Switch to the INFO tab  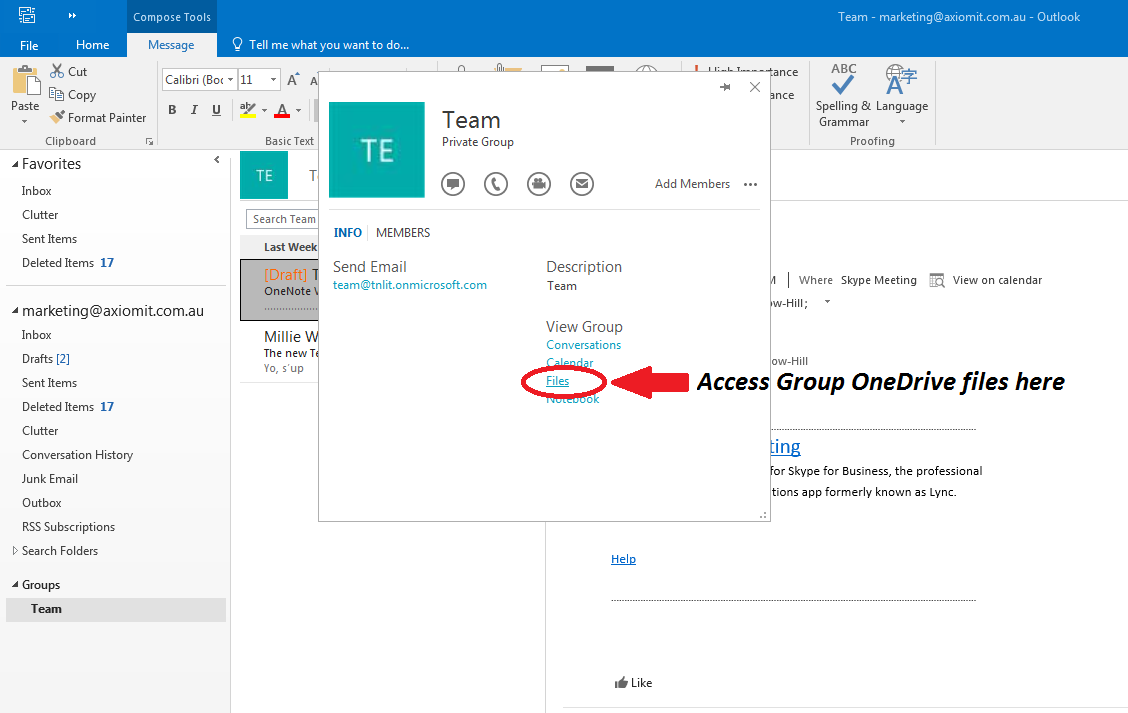(x=347, y=233)
